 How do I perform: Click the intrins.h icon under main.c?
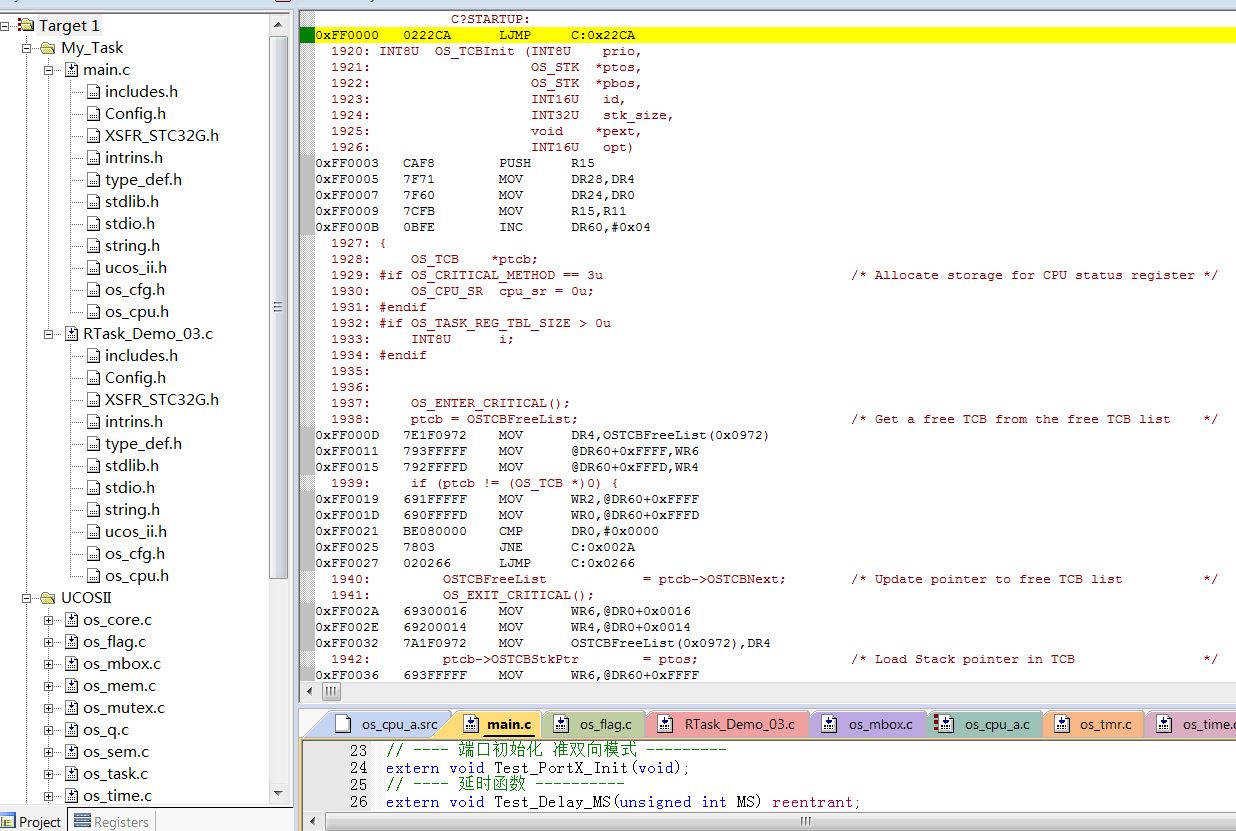pos(94,158)
